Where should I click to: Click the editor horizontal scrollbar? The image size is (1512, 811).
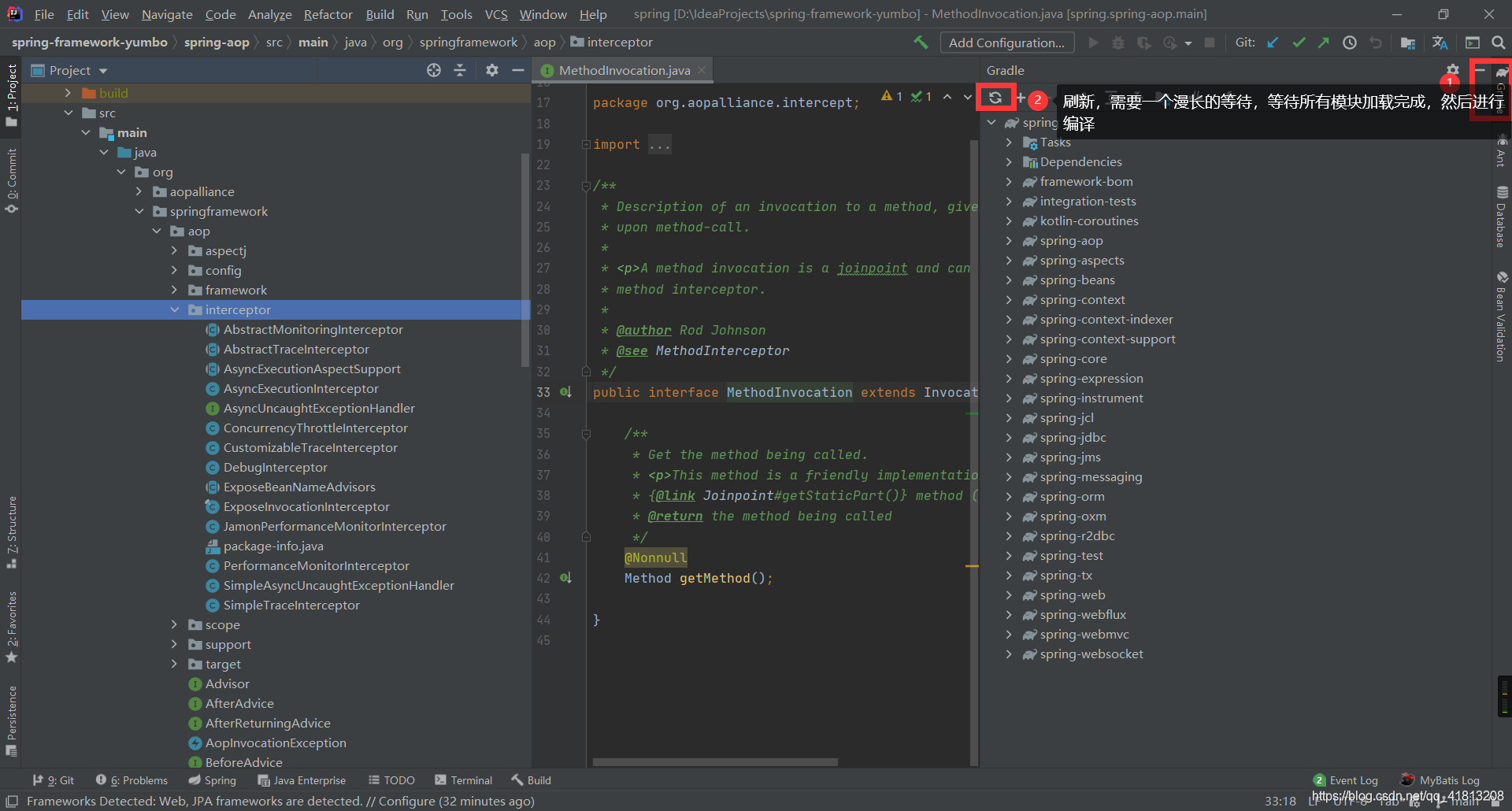715,762
